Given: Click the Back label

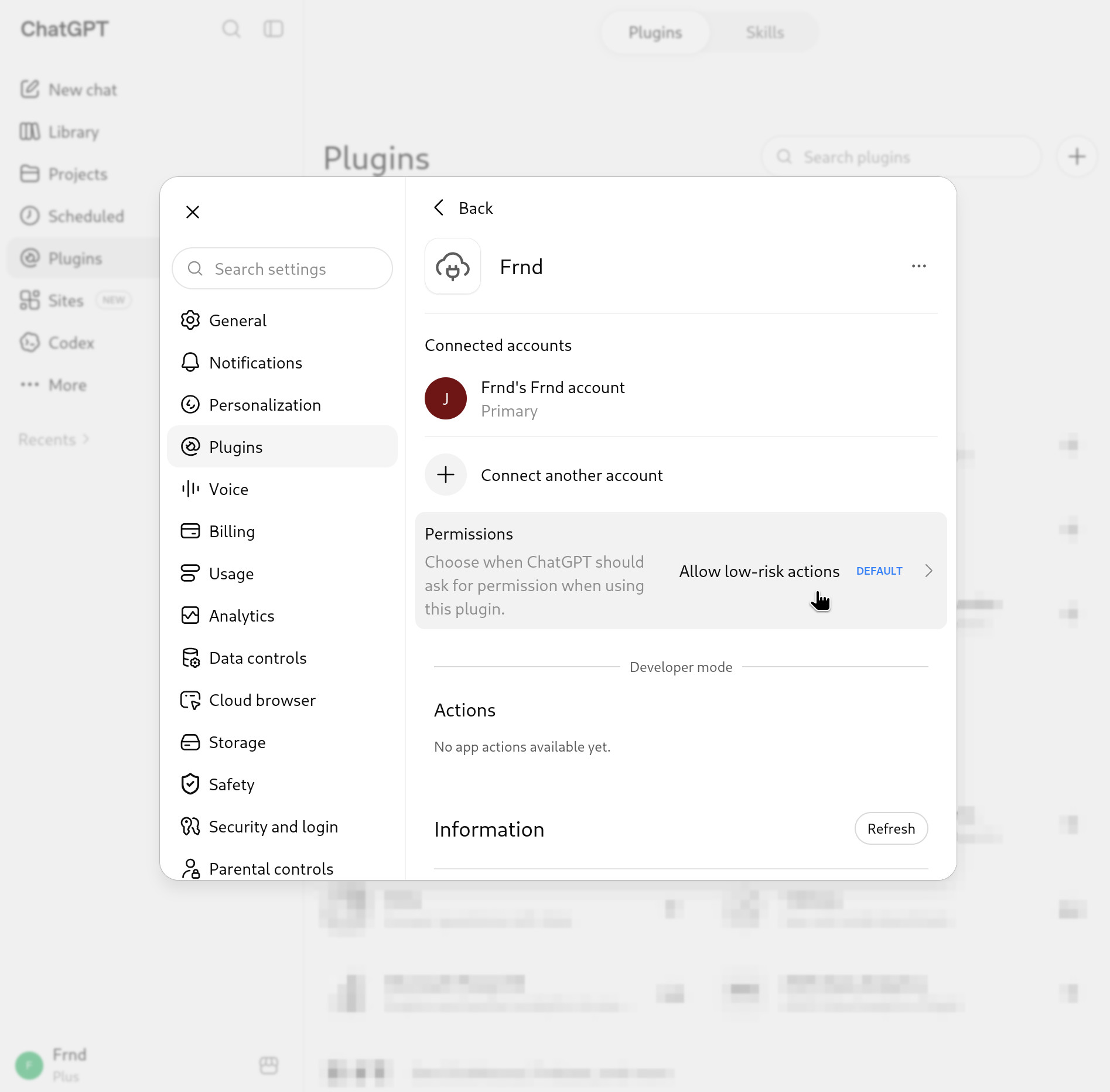Looking at the screenshot, I should tap(476, 208).
